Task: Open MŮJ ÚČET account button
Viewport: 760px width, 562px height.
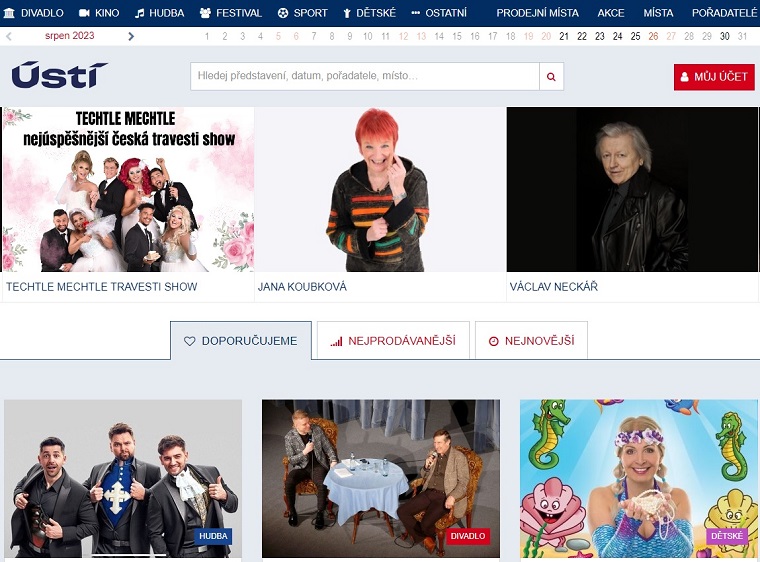Action: click(714, 77)
